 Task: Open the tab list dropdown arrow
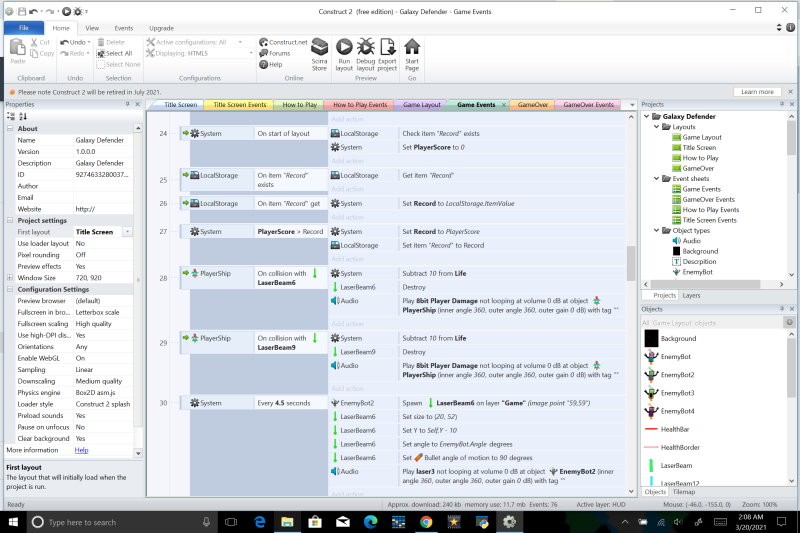pos(632,105)
